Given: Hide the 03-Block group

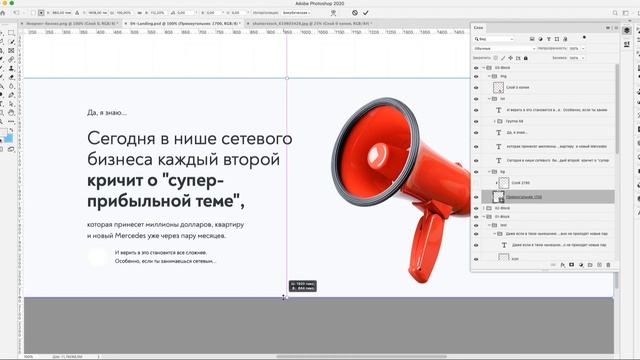Looking at the screenshot, I should click(x=476, y=68).
